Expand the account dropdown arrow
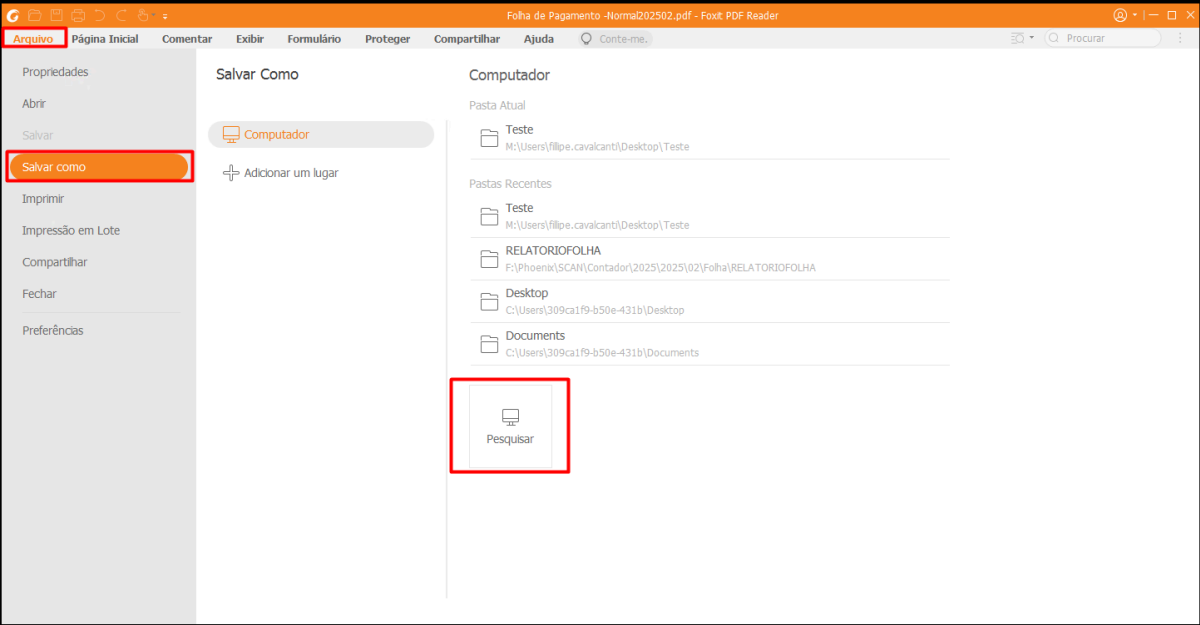Image resolution: width=1200 pixels, height=625 pixels. pyautogui.click(x=1134, y=16)
